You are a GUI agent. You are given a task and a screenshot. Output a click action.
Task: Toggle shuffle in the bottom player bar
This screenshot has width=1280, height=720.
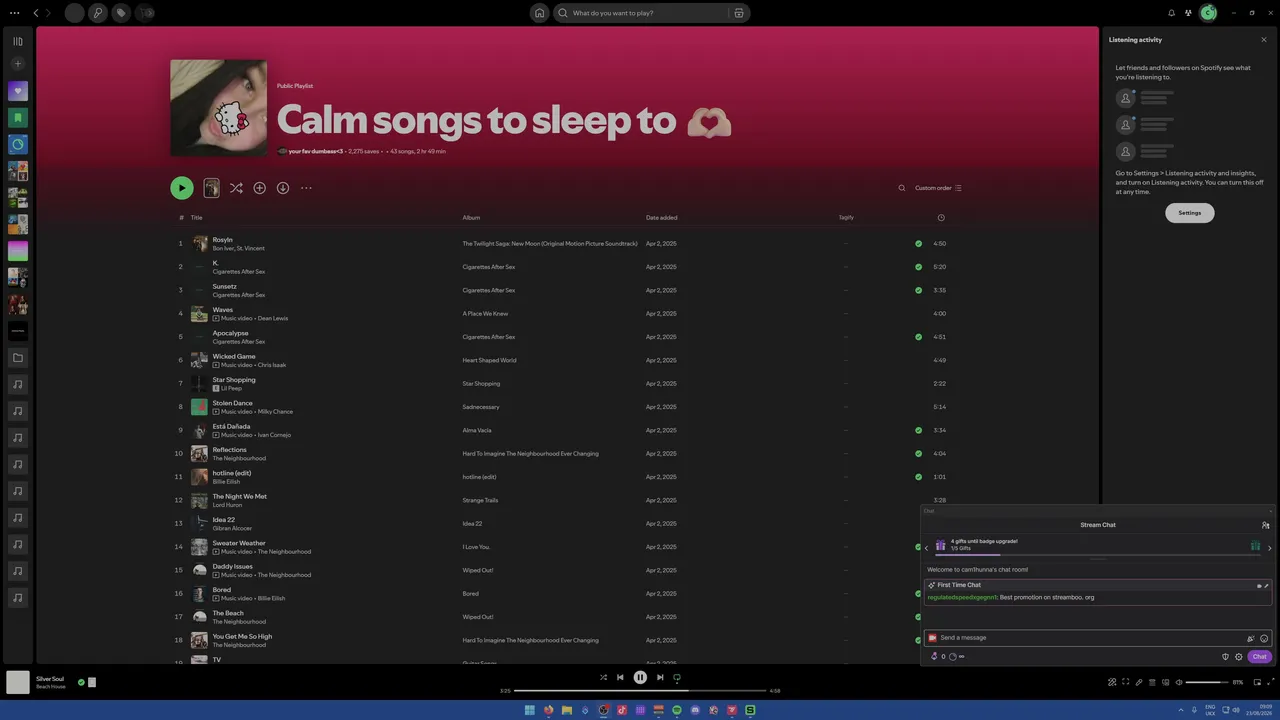coord(603,677)
